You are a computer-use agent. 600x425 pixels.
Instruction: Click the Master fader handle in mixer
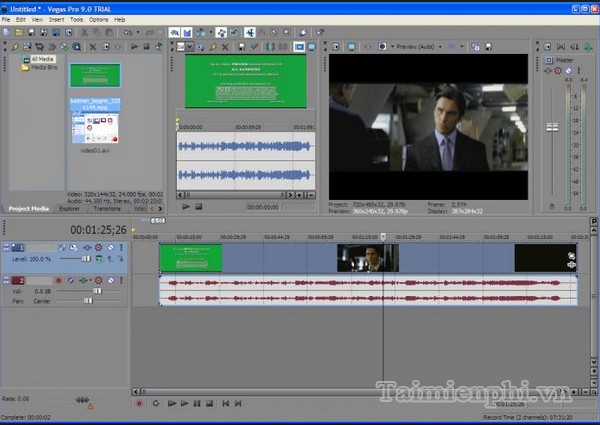tap(551, 127)
